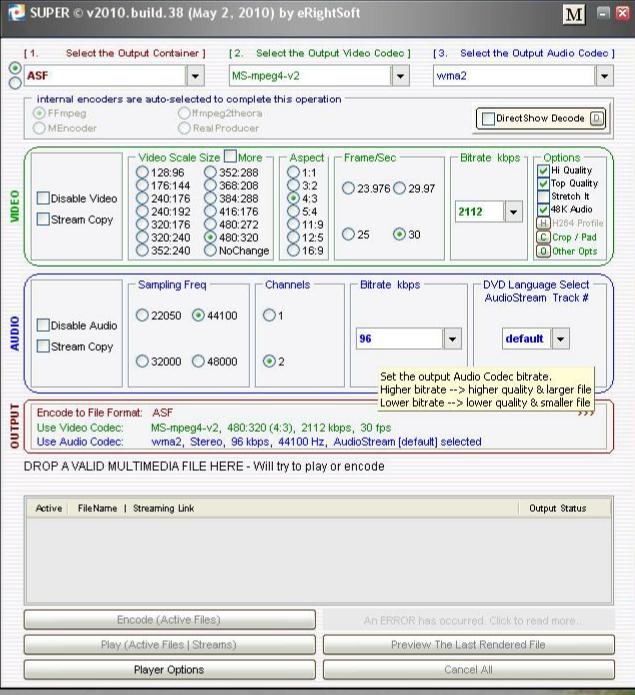This screenshot has height=695, width=635.
Task: Open the Output Container dropdown
Action: click(195, 76)
